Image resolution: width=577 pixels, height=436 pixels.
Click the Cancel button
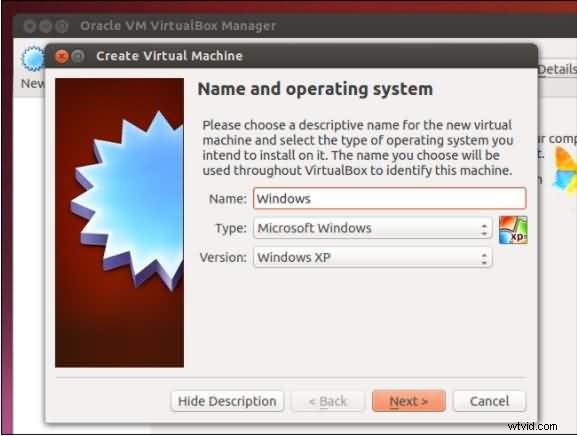489,401
